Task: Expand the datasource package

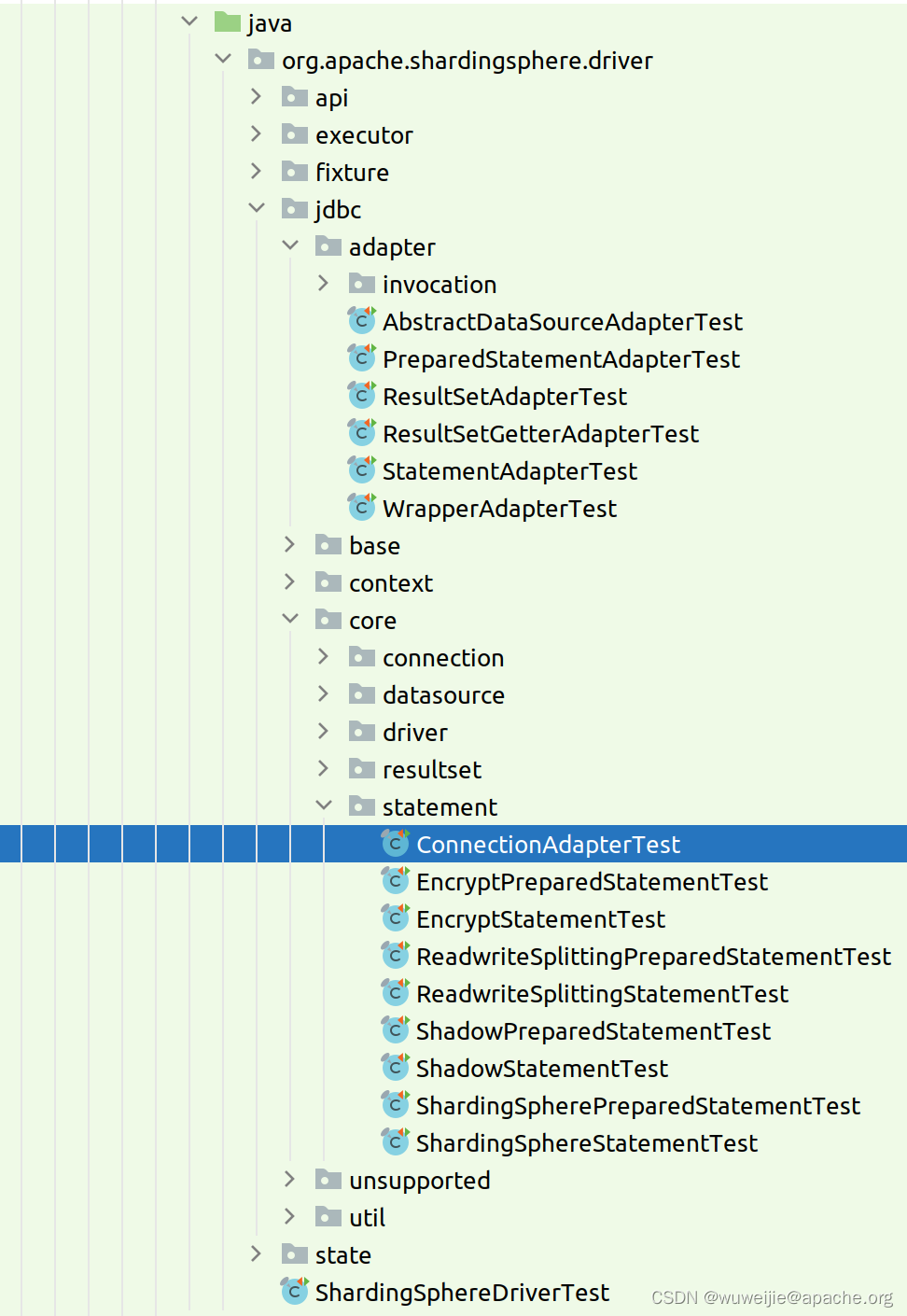Action: point(324,693)
